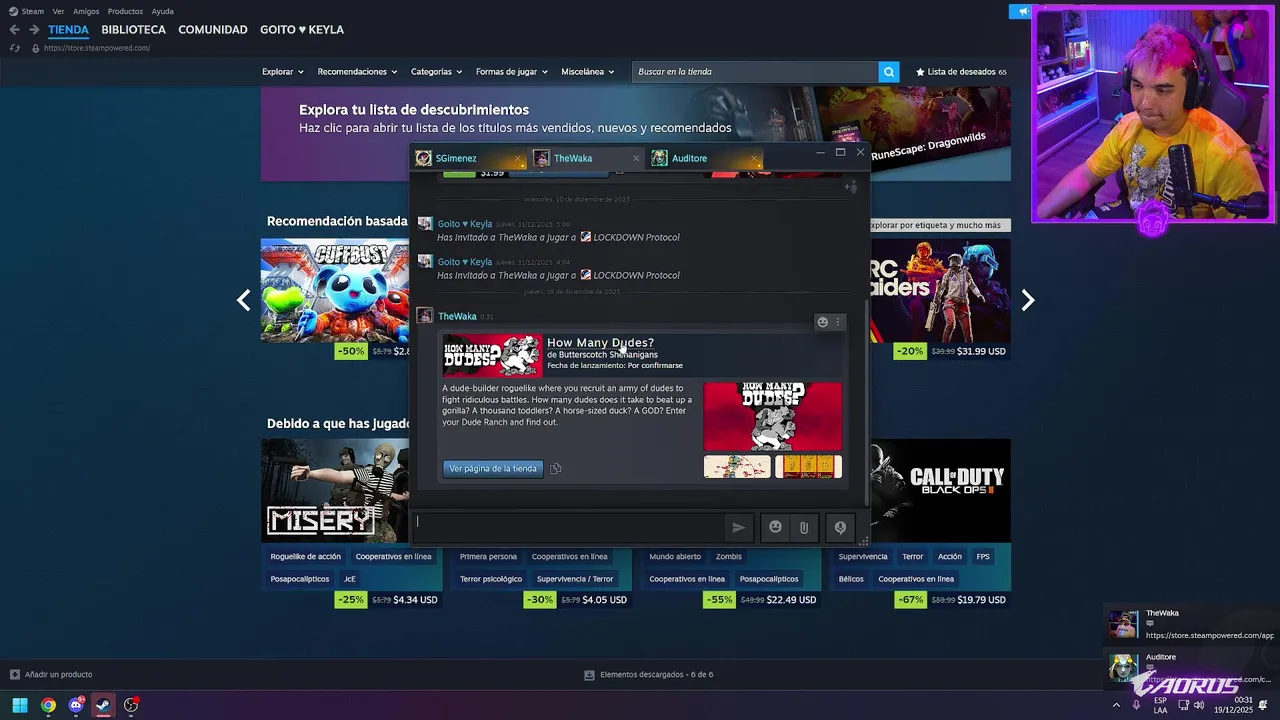Close the SGimenez chat tab

[x=517, y=158]
